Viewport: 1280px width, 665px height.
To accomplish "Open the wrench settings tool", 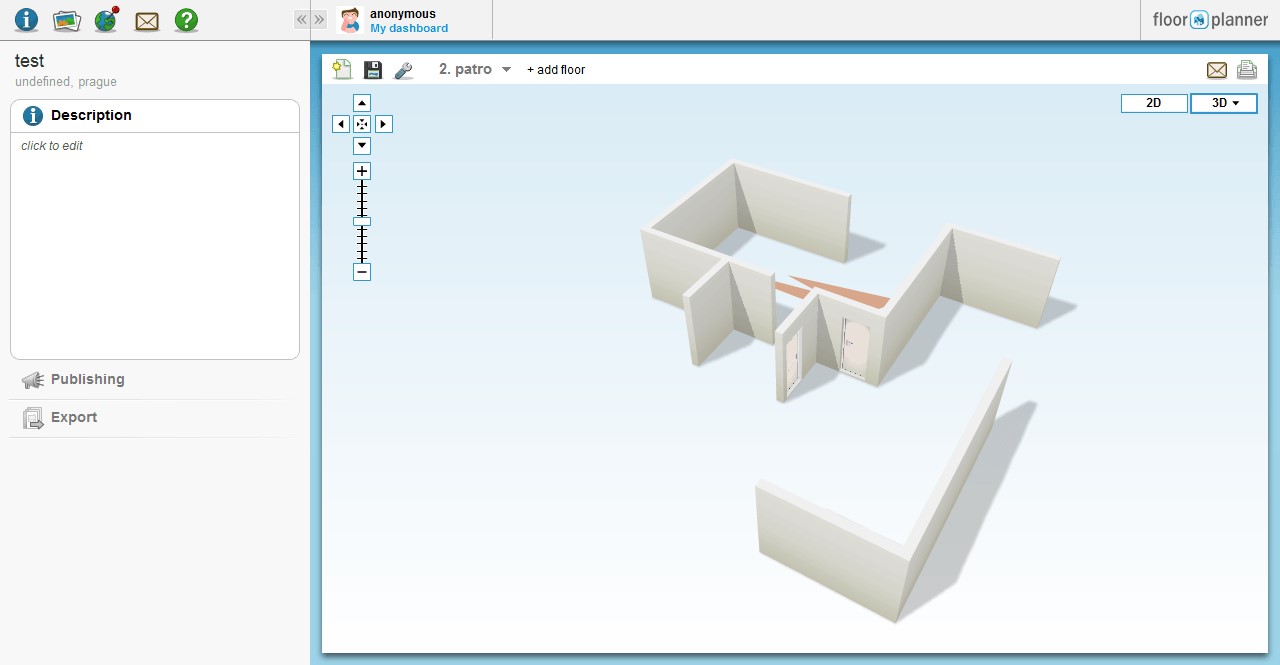I will 403,70.
